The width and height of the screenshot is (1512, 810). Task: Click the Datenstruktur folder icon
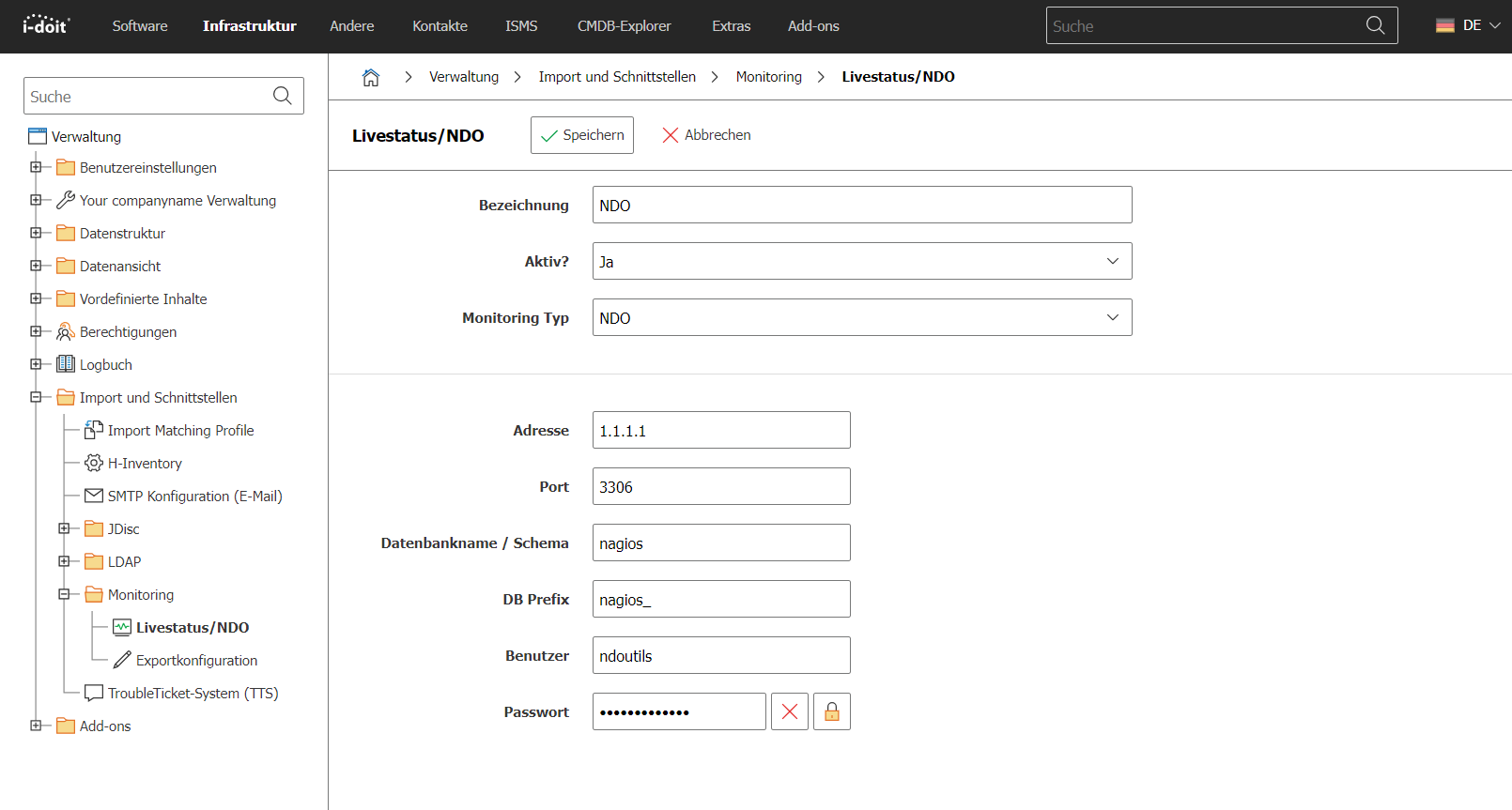click(66, 233)
